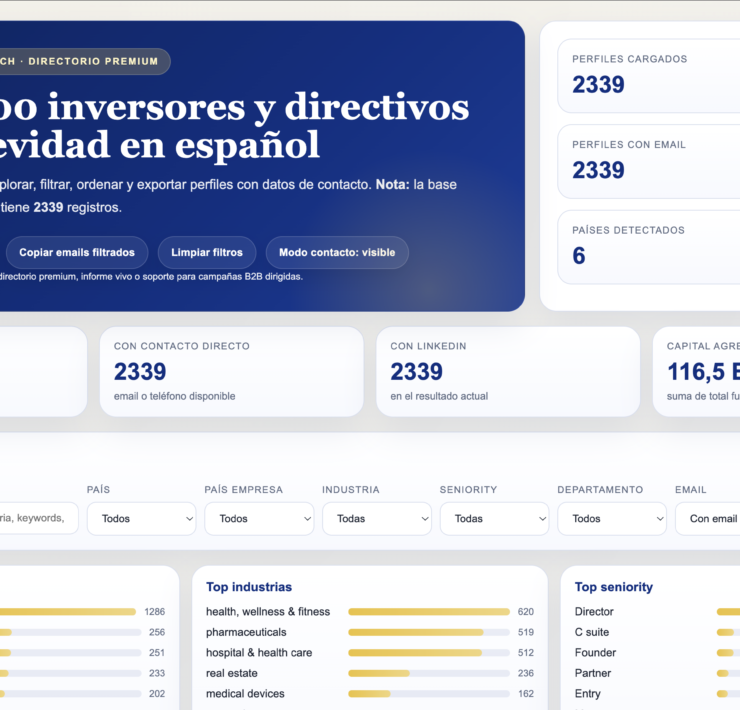The height and width of the screenshot is (710, 740).
Task: Open the Email filter set to Con email
Action: tap(708, 518)
